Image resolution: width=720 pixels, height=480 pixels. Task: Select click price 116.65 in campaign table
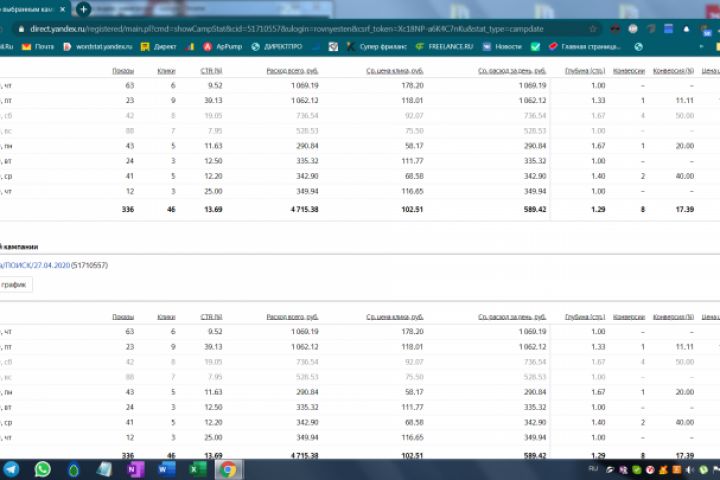tap(412, 438)
